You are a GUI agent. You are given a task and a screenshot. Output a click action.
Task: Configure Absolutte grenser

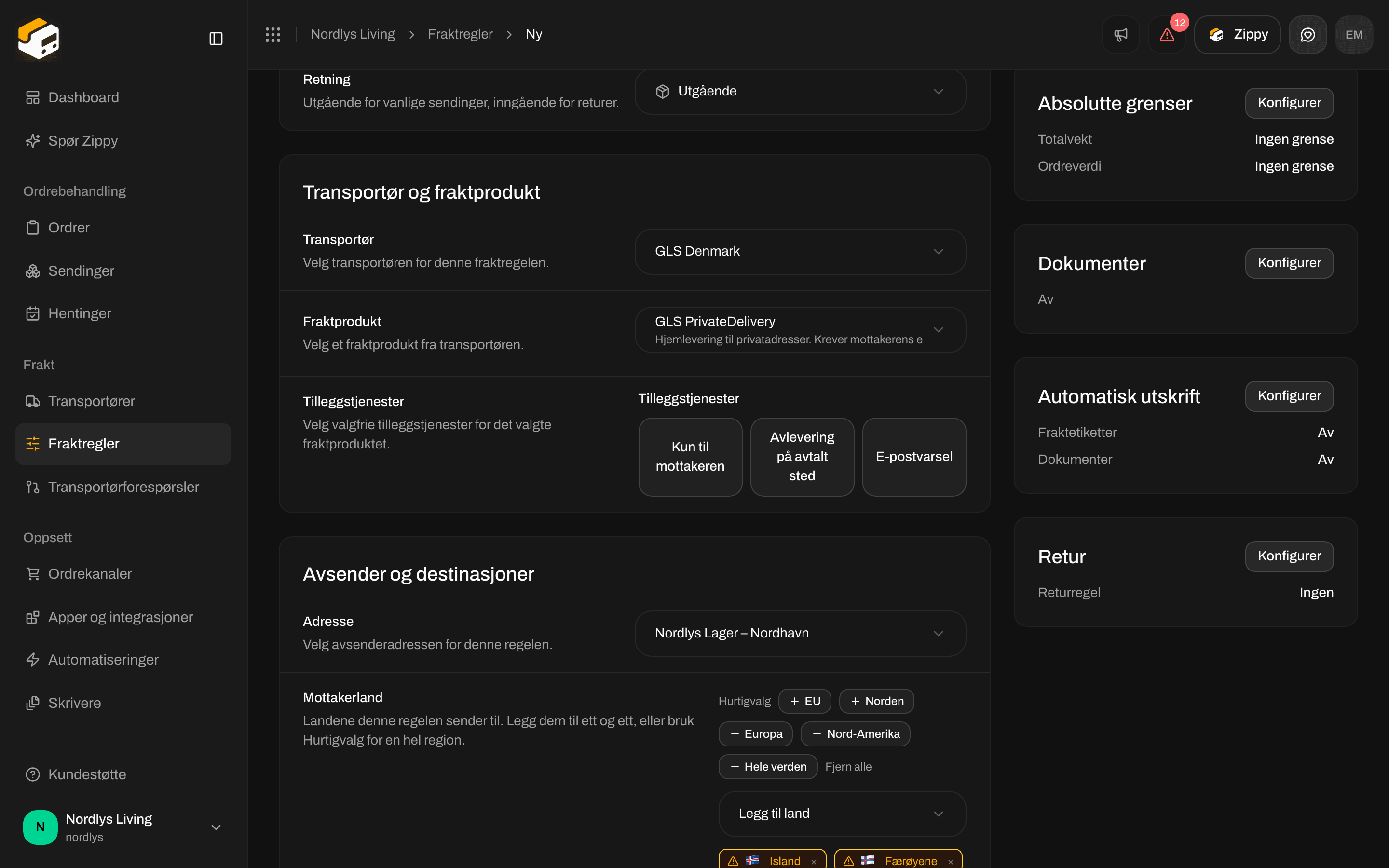pyautogui.click(x=1289, y=103)
